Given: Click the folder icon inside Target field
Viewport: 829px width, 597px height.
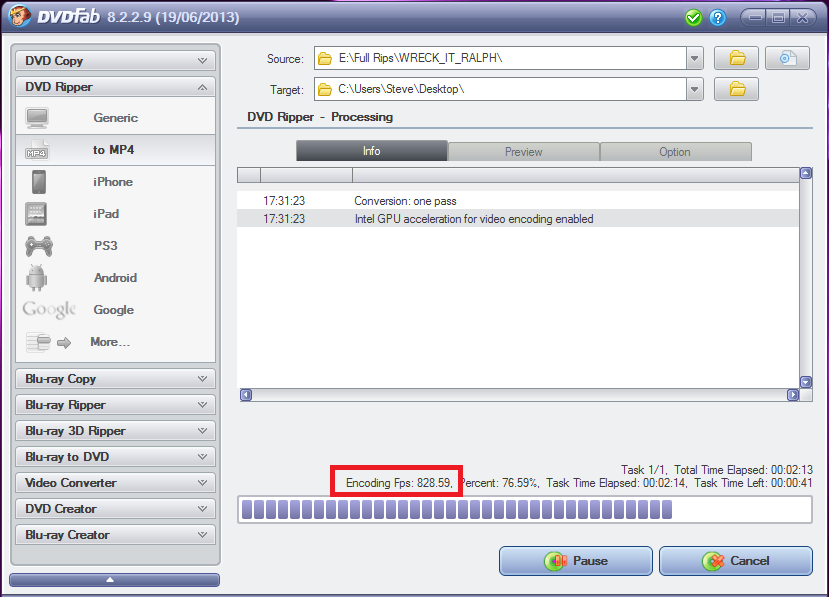Looking at the screenshot, I should pos(325,89).
